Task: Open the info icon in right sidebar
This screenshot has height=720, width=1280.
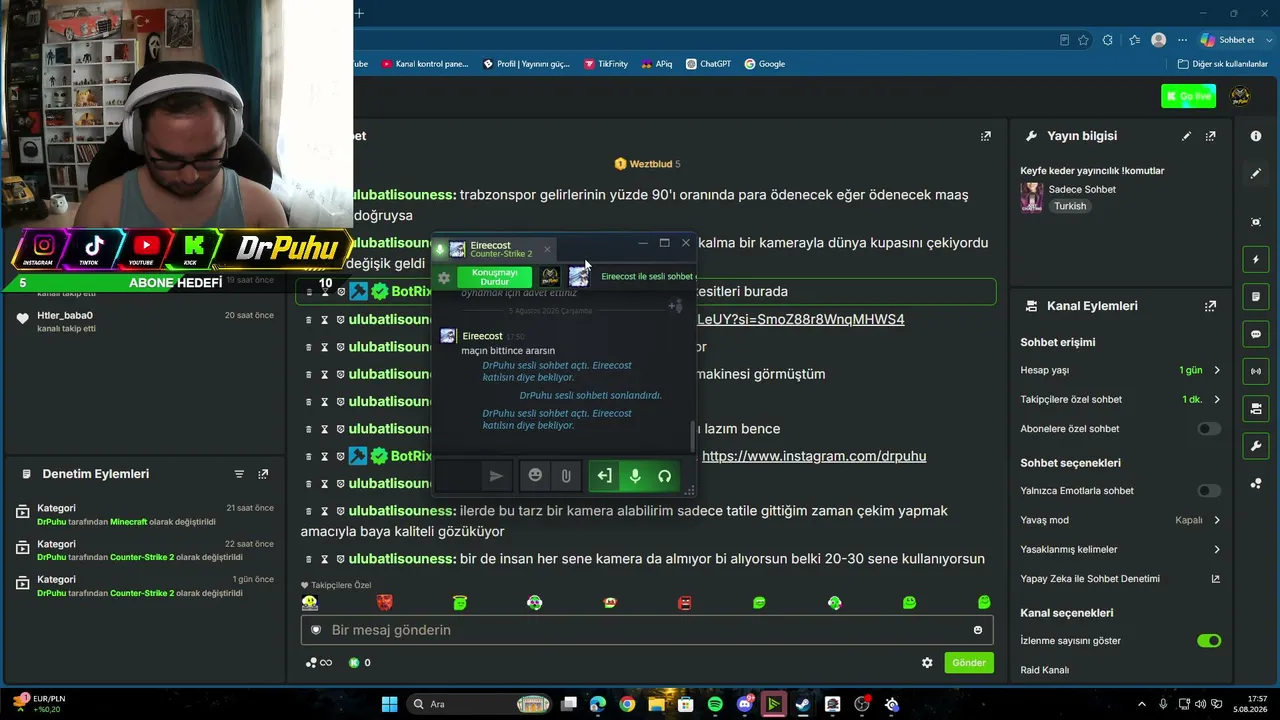Action: [x=1256, y=136]
